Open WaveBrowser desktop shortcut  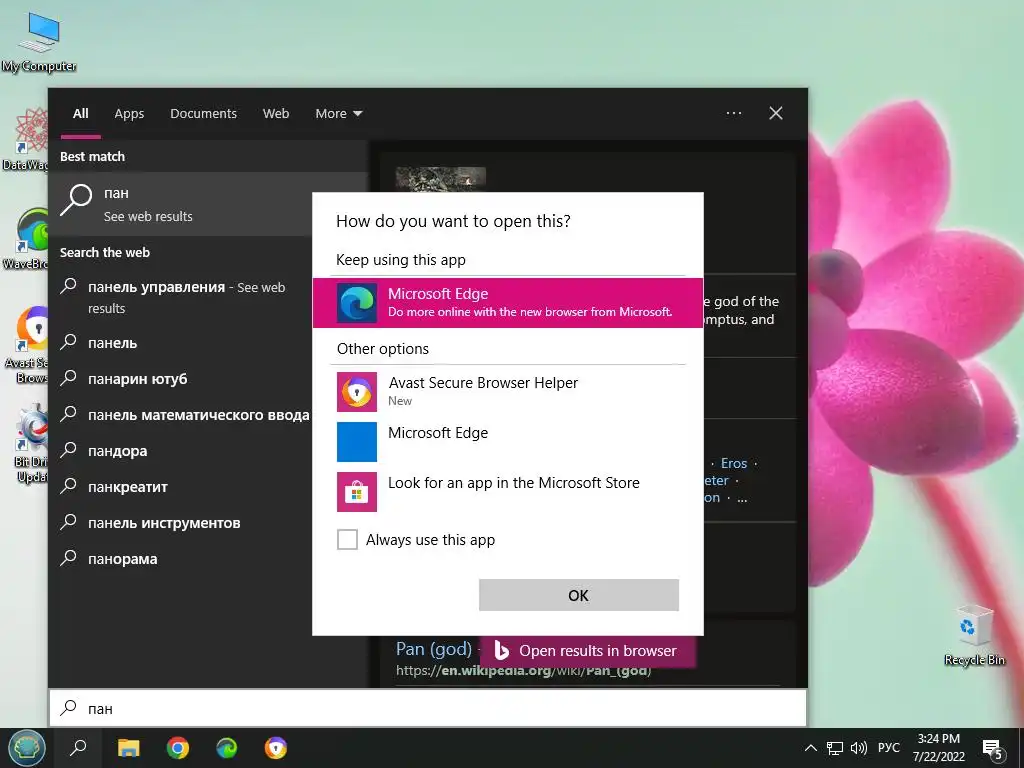26,239
